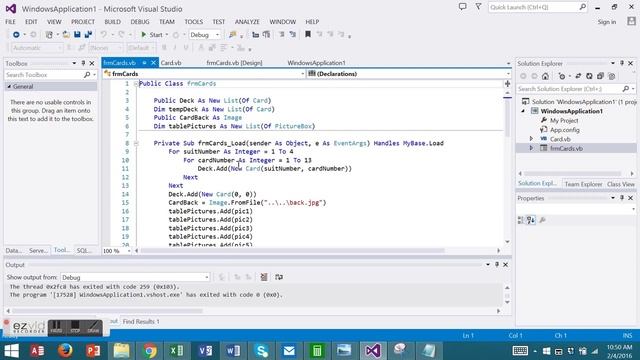Switch to the WindowsApplication1 properties tab

(316, 63)
